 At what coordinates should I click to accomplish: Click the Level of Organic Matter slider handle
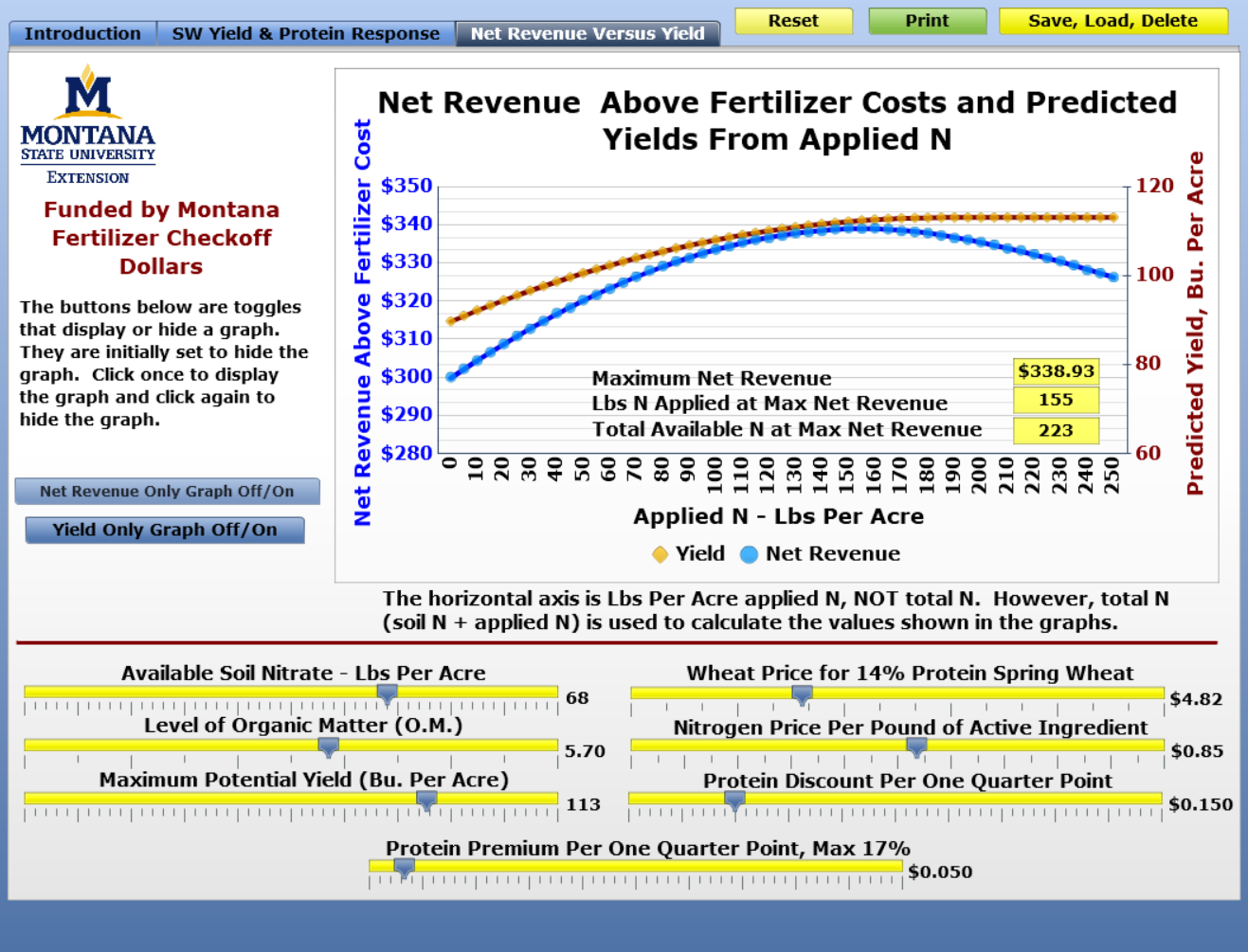[328, 747]
